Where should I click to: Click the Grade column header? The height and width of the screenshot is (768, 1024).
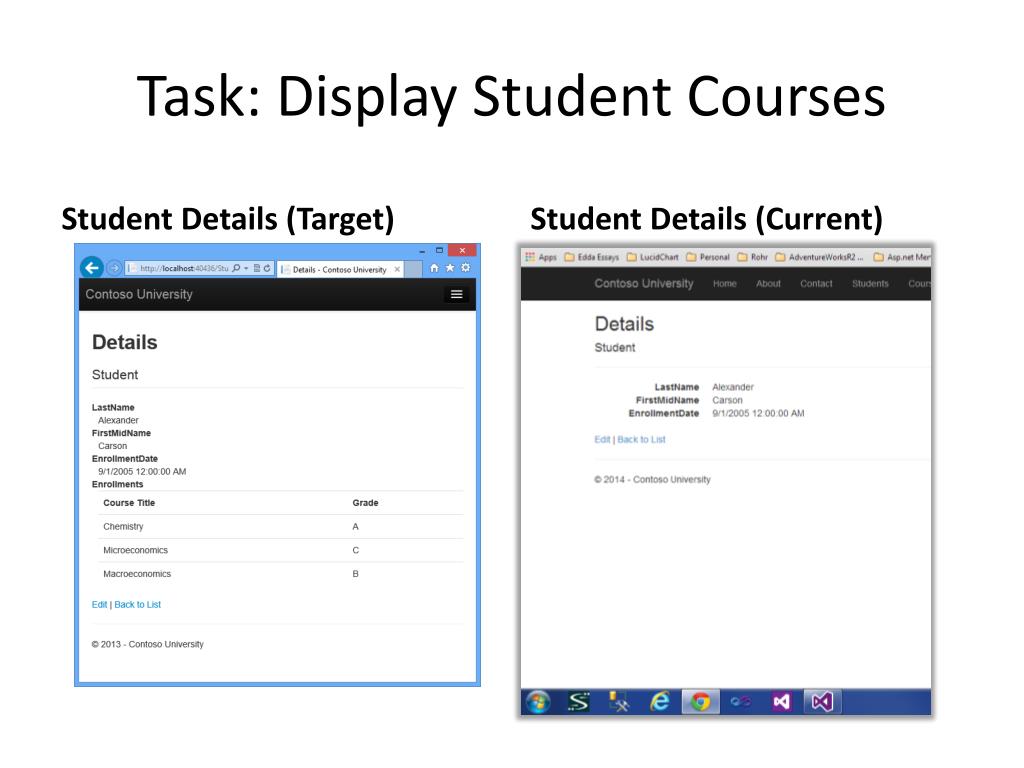pos(365,503)
